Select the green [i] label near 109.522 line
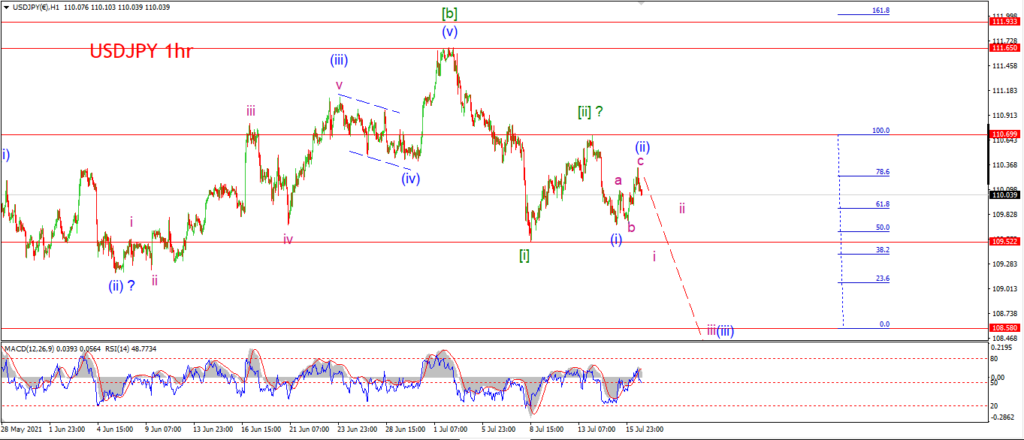Image resolution: width=1024 pixels, height=440 pixels. pyautogui.click(x=524, y=255)
